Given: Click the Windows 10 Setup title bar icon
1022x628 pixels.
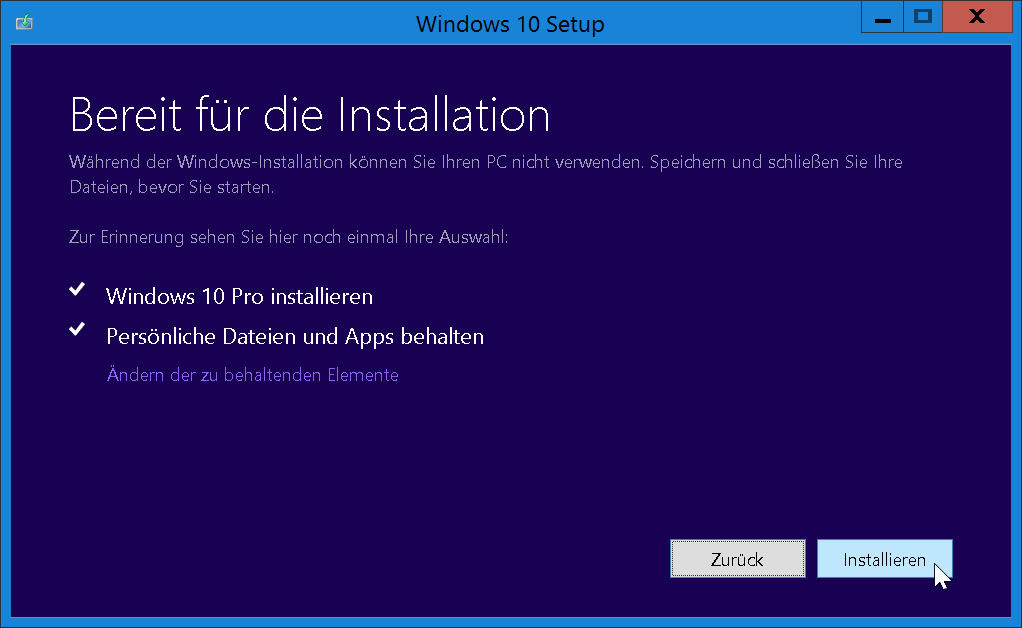Looking at the screenshot, I should [x=24, y=23].
